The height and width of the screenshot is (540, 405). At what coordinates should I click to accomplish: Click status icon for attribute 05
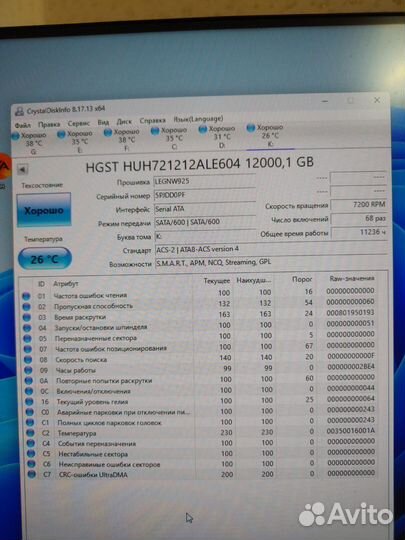(28, 339)
